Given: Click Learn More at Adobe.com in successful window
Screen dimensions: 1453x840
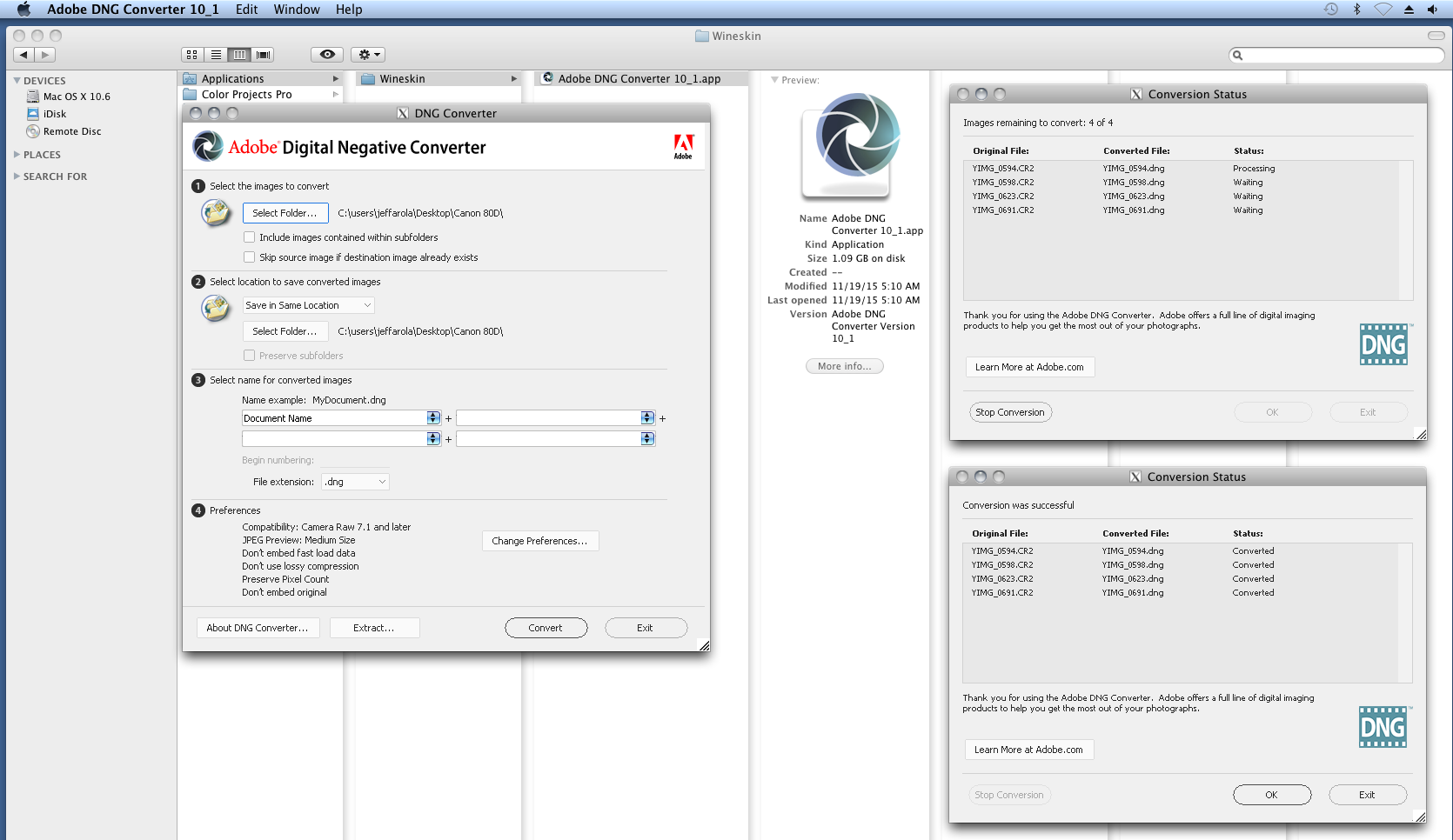Looking at the screenshot, I should pos(1028,750).
